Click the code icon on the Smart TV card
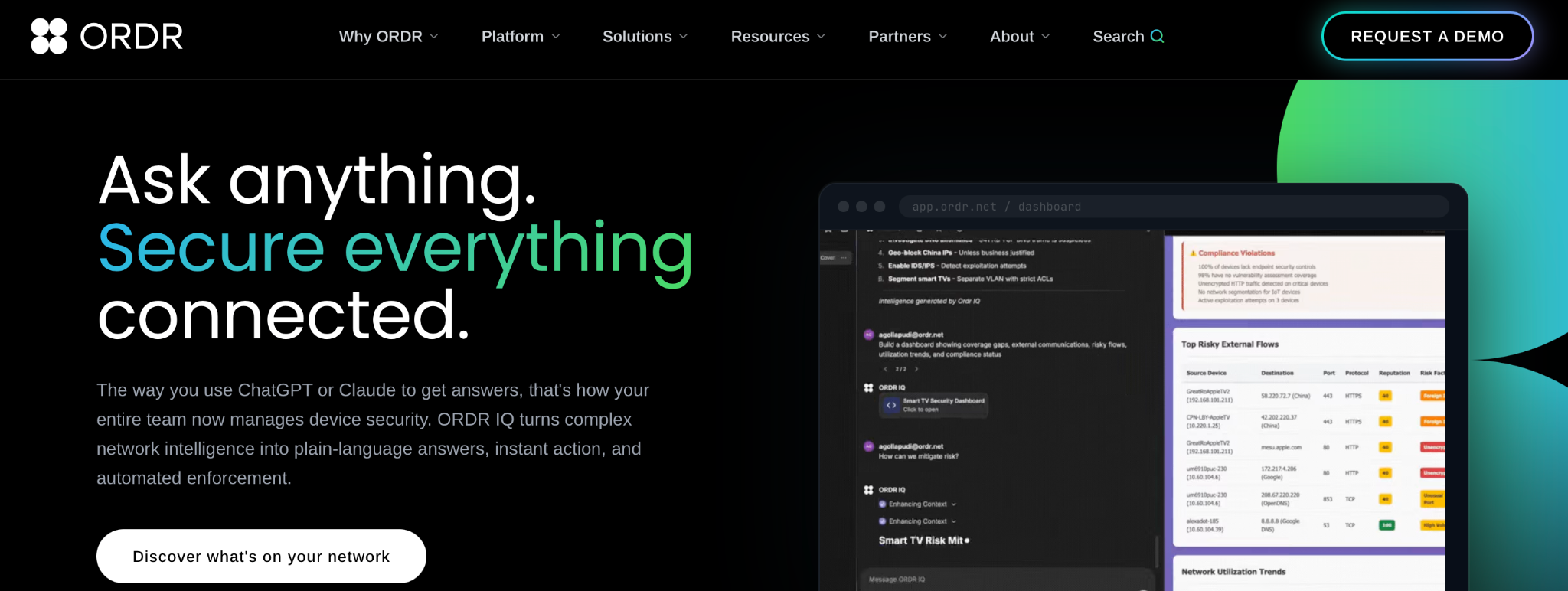This screenshot has width=1568, height=591. coord(891,405)
